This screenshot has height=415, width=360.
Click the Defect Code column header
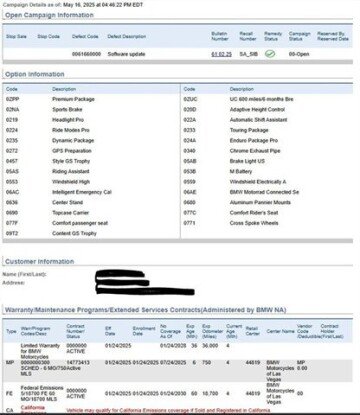coord(85,36)
